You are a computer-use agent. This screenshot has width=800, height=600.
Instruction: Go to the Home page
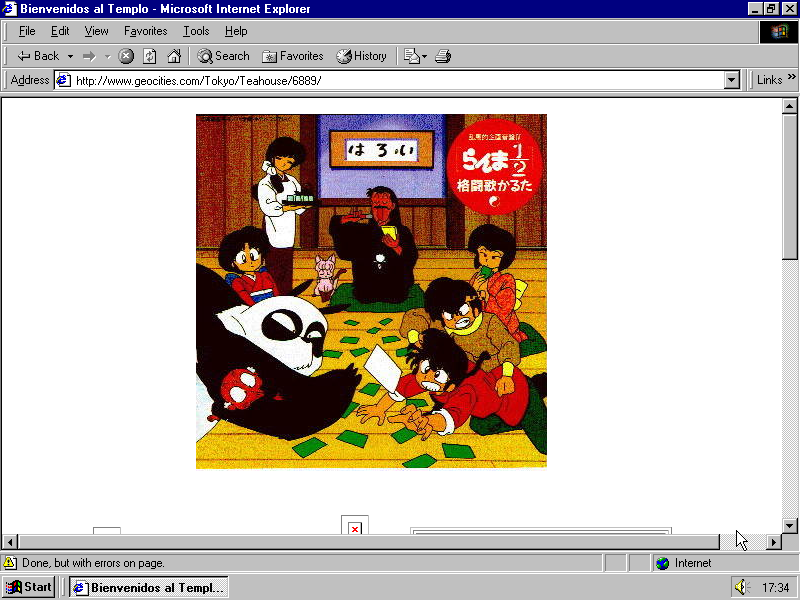(174, 56)
